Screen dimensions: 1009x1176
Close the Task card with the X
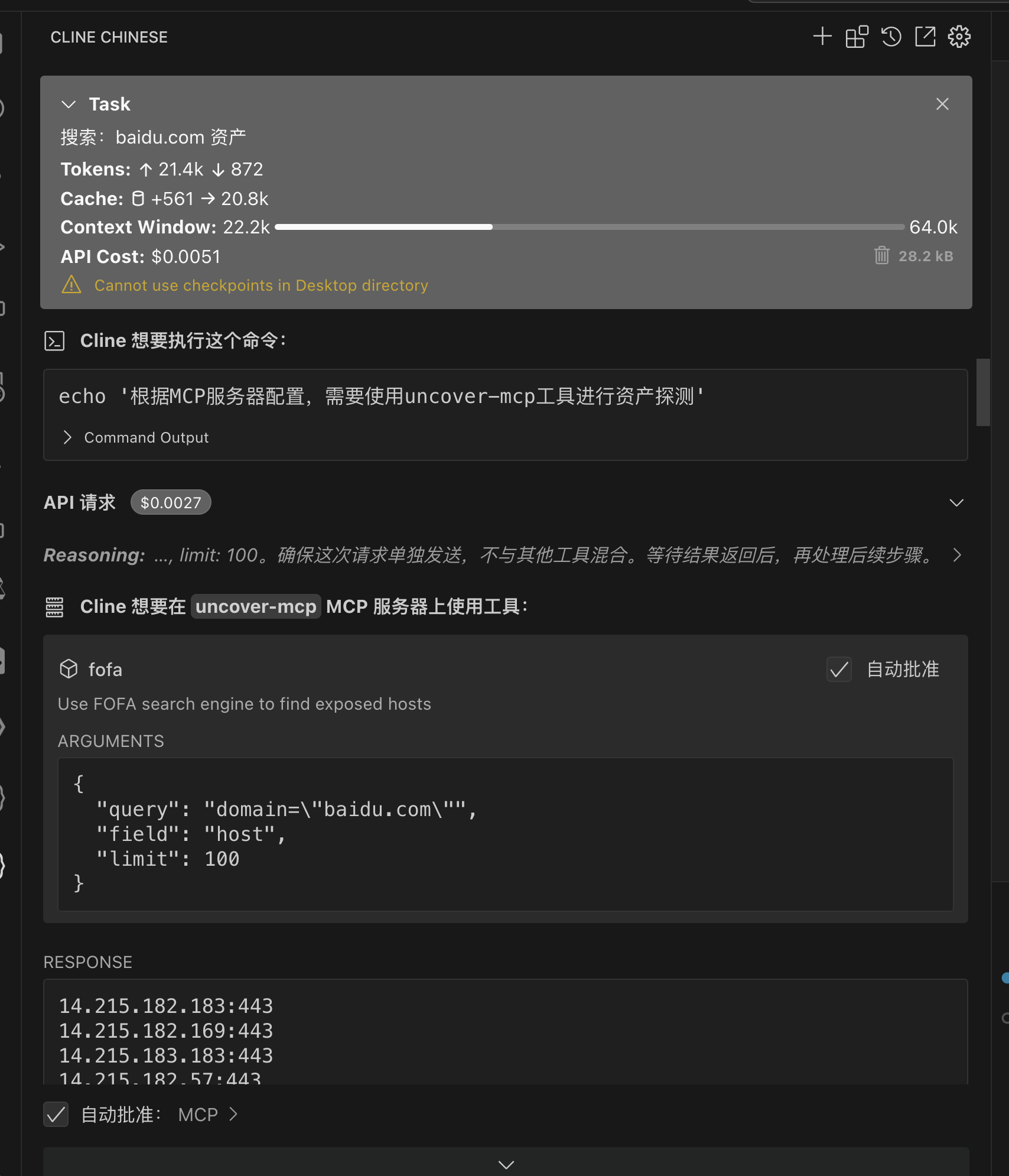(x=942, y=104)
